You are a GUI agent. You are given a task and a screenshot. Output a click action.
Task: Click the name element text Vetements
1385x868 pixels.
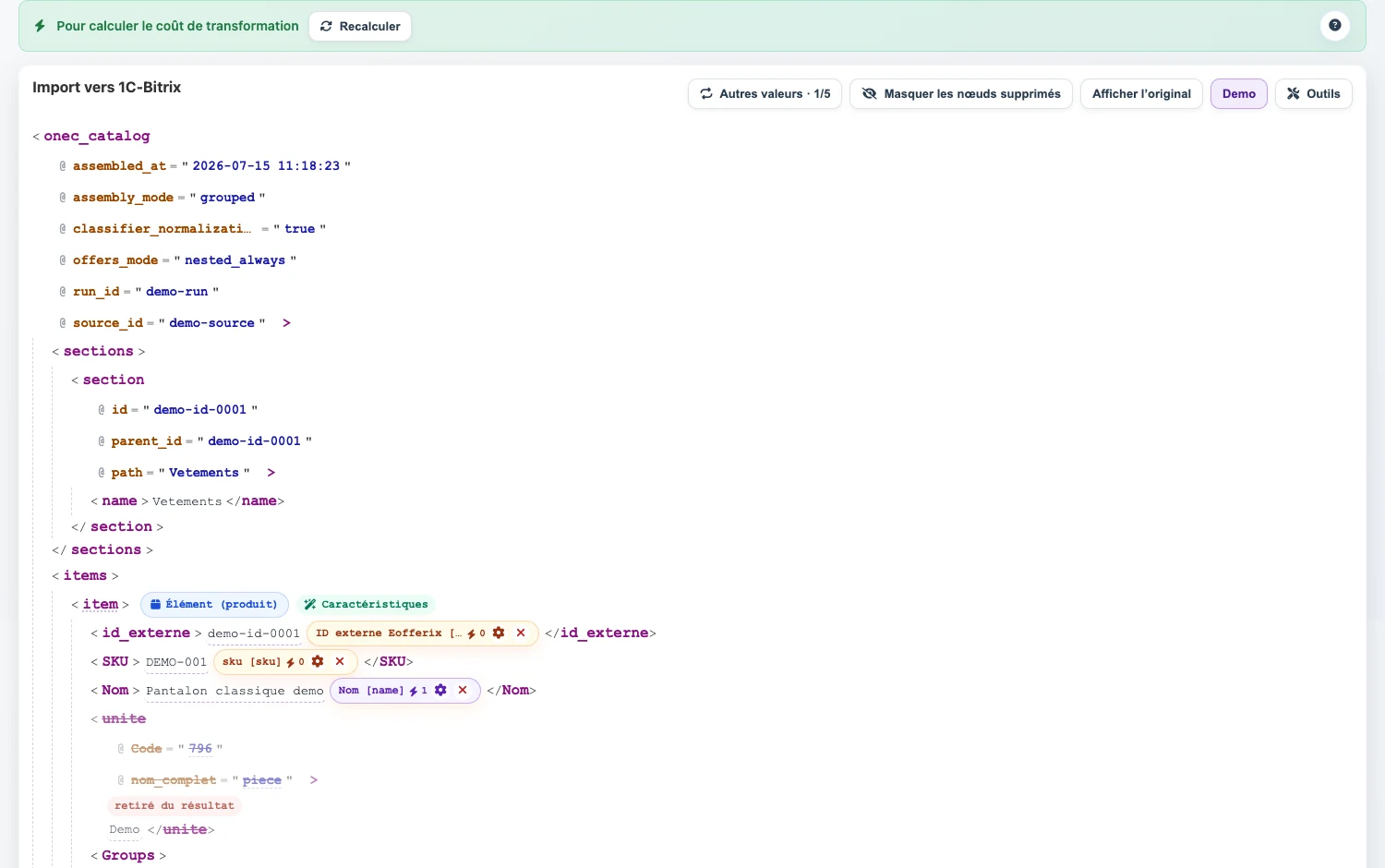(187, 501)
